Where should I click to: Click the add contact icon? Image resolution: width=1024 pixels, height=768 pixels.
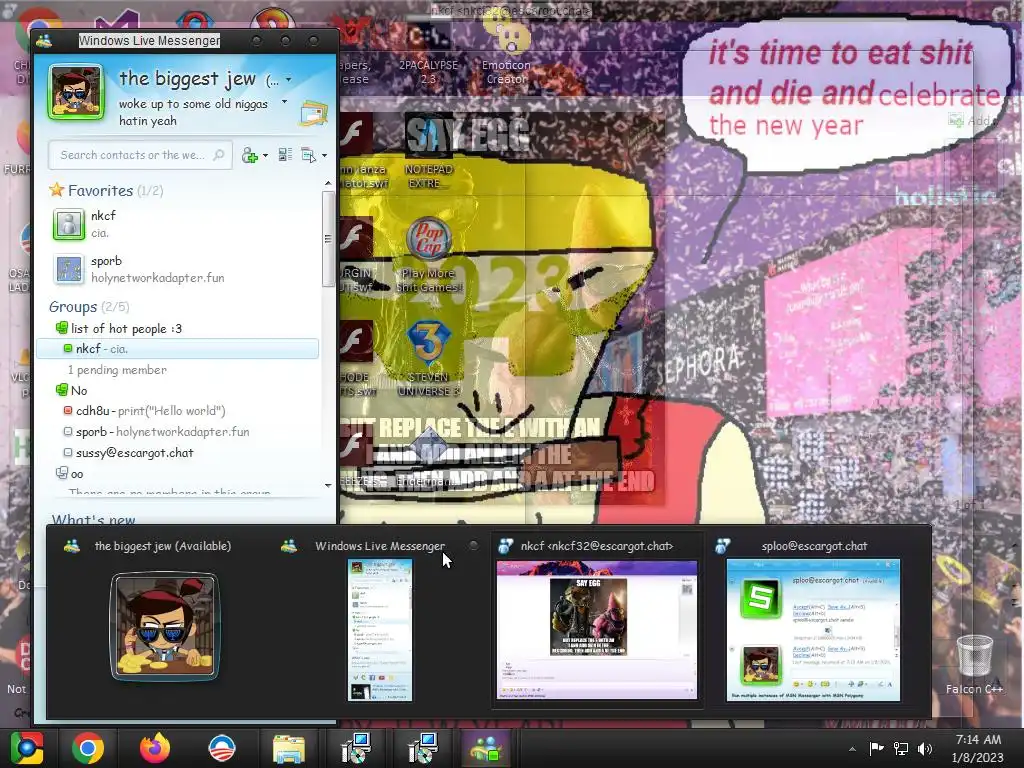(249, 155)
